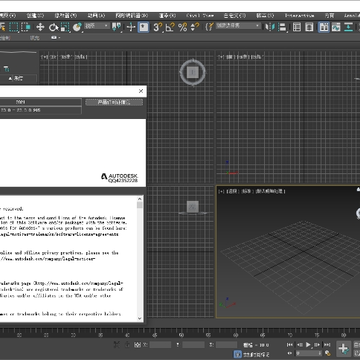Open the Time Configuration dialog
The width and height of the screenshot is (360, 360).
tap(327, 353)
